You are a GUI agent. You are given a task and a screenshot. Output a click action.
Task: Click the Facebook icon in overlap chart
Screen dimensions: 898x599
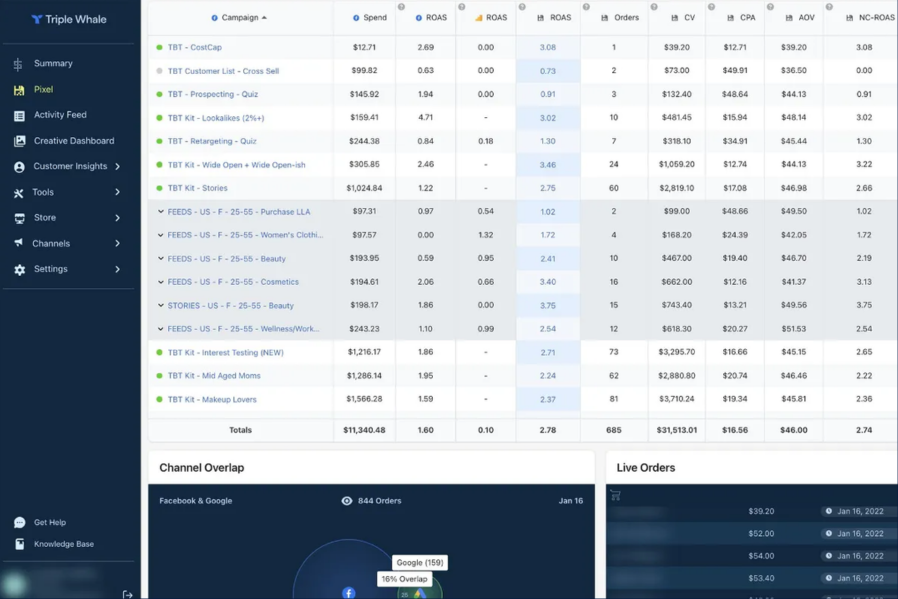(349, 593)
